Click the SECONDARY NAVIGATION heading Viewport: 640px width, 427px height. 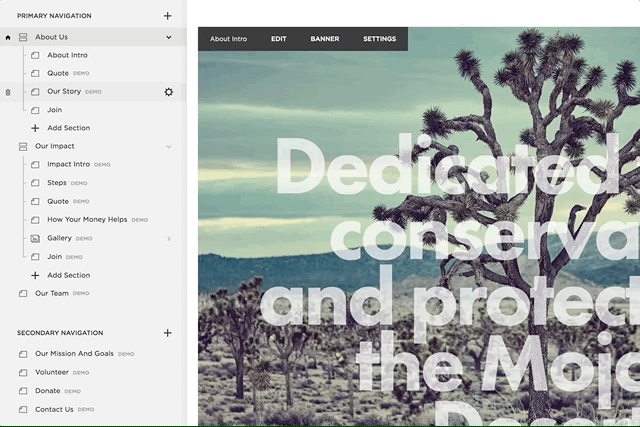(60, 333)
